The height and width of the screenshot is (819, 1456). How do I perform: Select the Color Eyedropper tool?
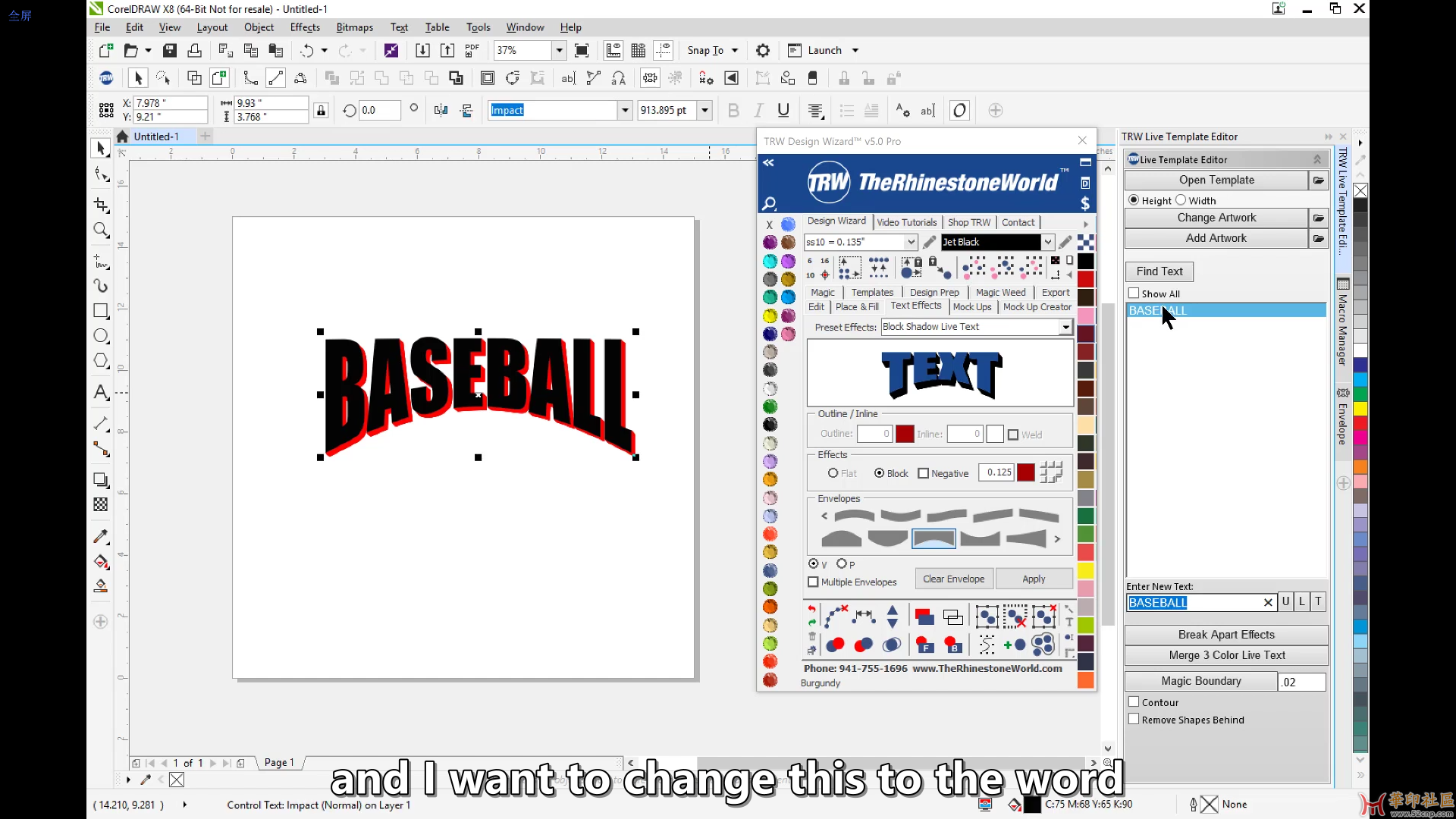pyautogui.click(x=101, y=536)
